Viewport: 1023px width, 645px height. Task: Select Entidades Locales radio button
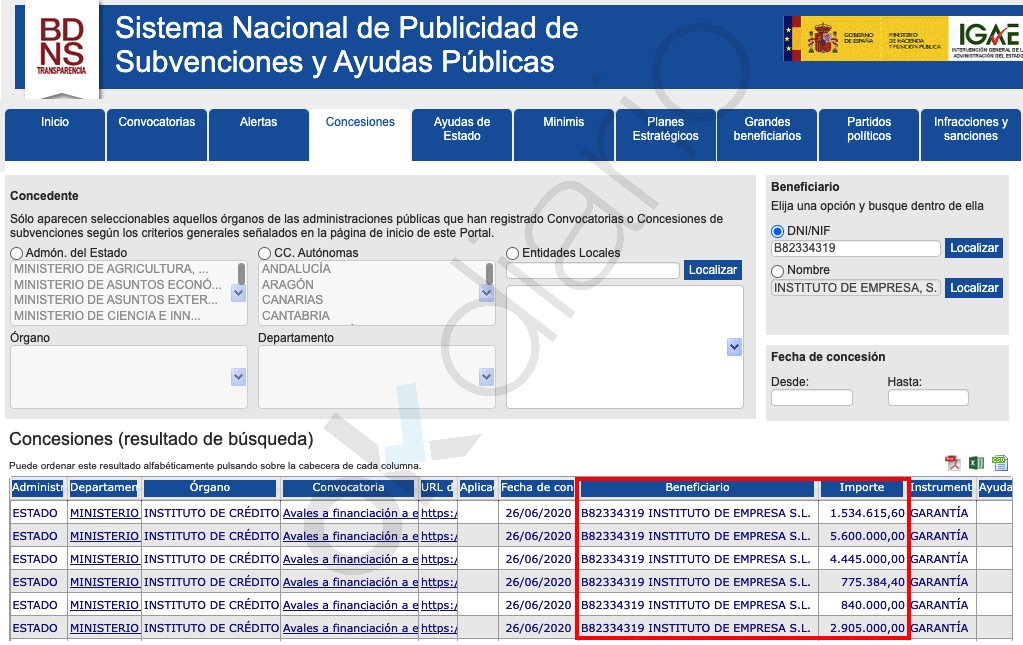513,253
